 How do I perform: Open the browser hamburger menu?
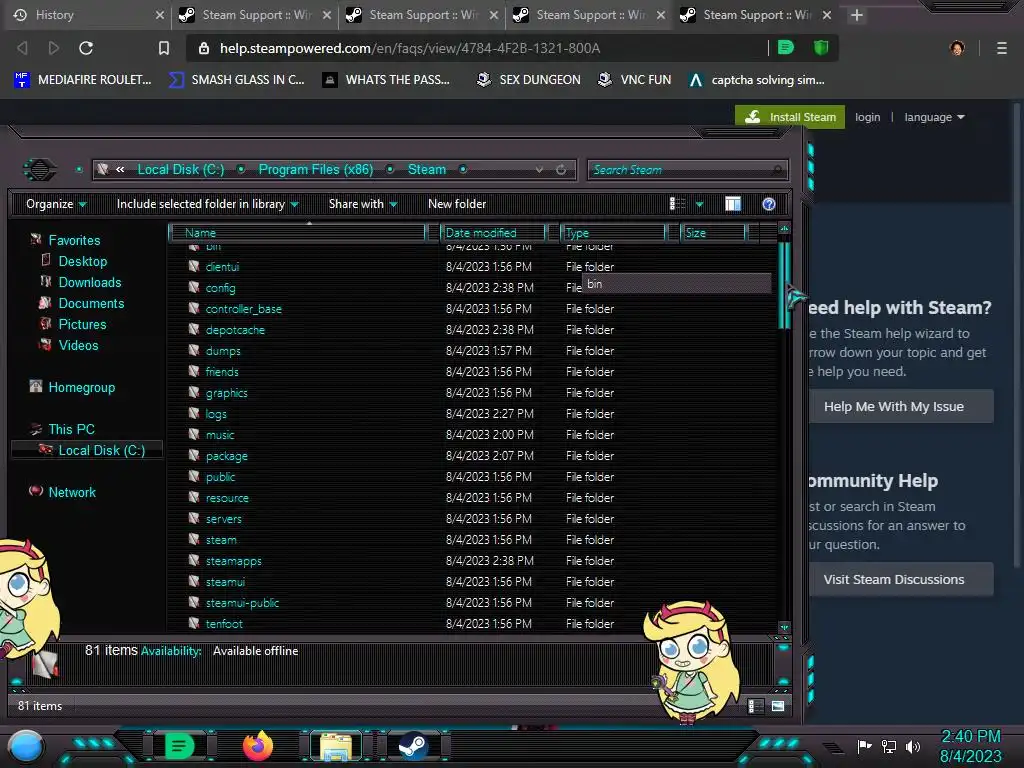[1002, 48]
